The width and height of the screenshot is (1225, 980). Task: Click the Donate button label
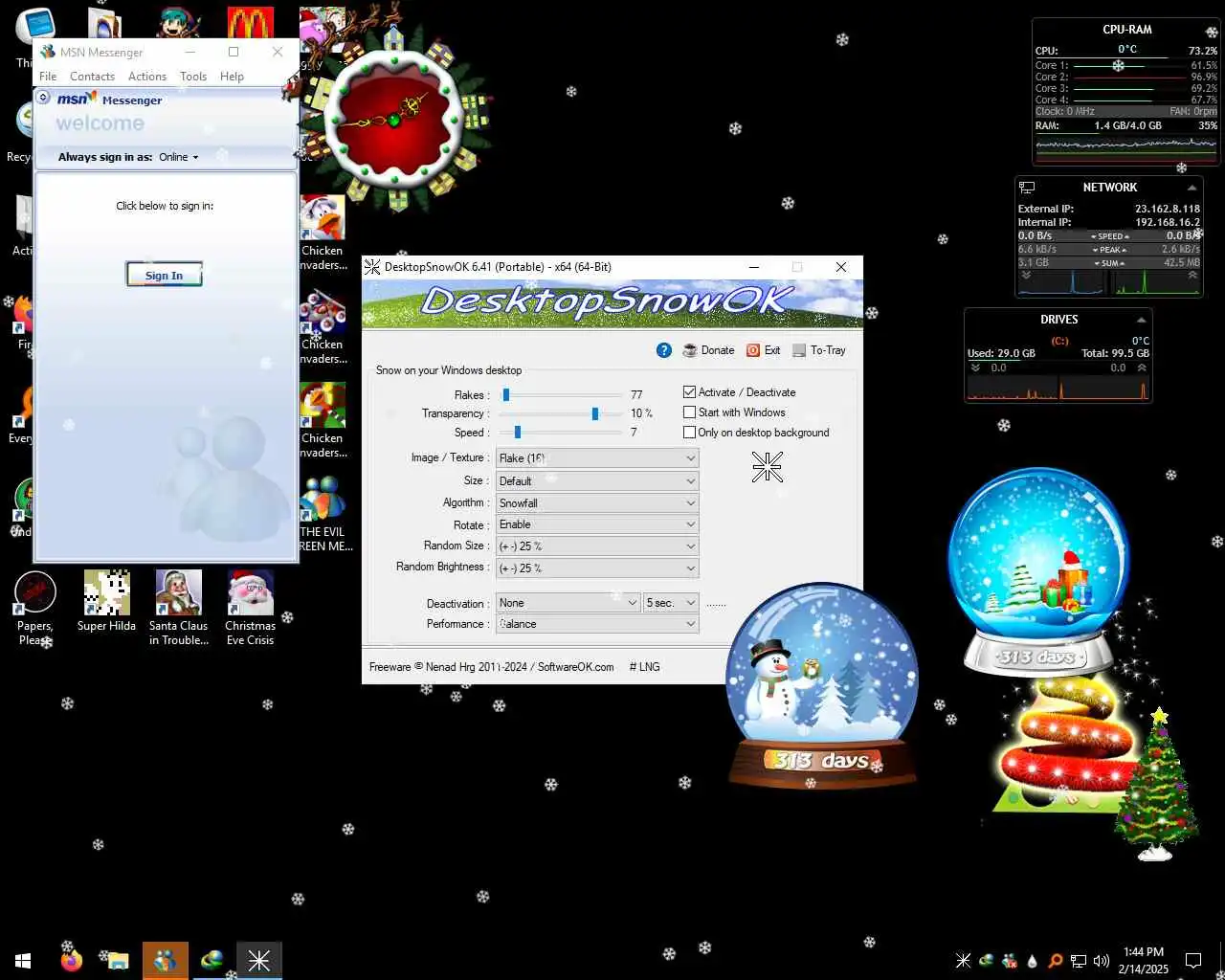click(x=718, y=350)
